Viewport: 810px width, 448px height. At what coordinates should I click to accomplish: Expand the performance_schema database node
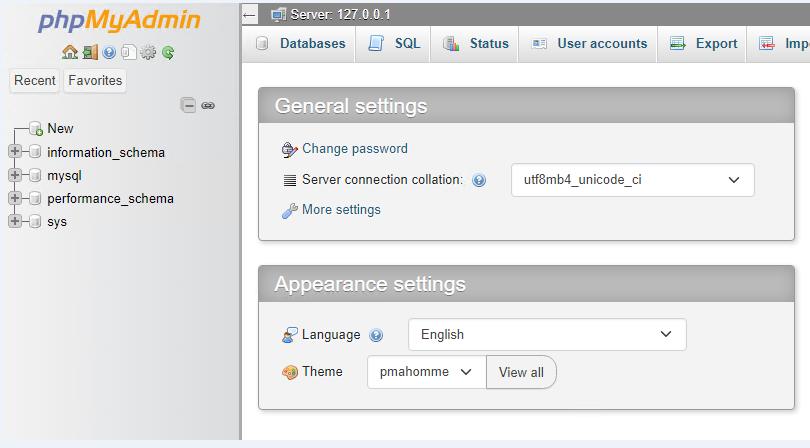click(x=15, y=198)
